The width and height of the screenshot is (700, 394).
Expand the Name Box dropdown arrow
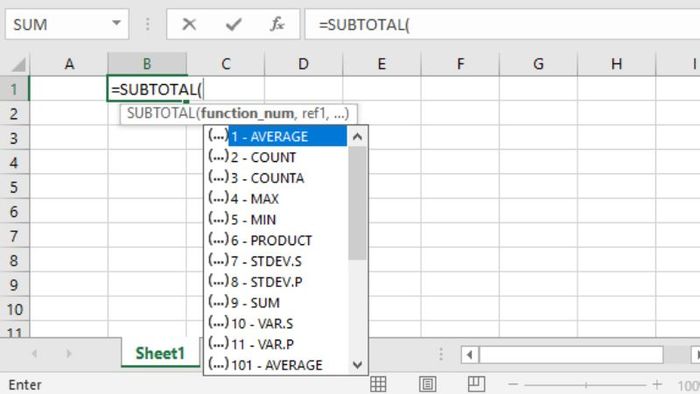[x=117, y=23]
